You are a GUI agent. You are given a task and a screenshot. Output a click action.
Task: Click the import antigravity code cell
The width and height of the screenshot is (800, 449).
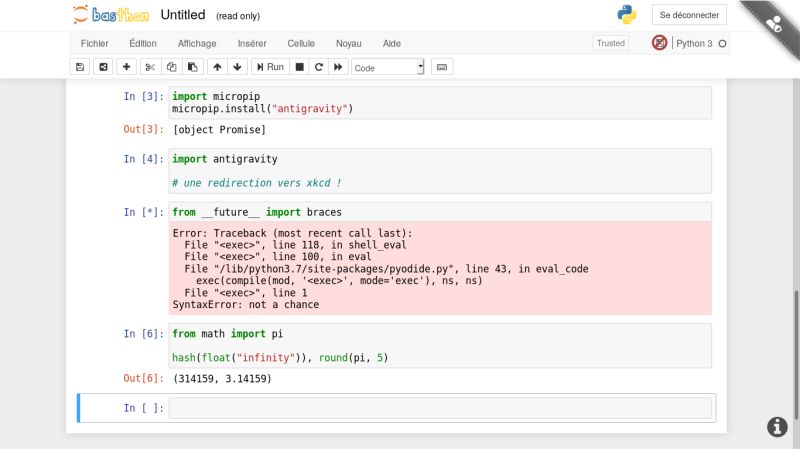[x=440, y=171]
